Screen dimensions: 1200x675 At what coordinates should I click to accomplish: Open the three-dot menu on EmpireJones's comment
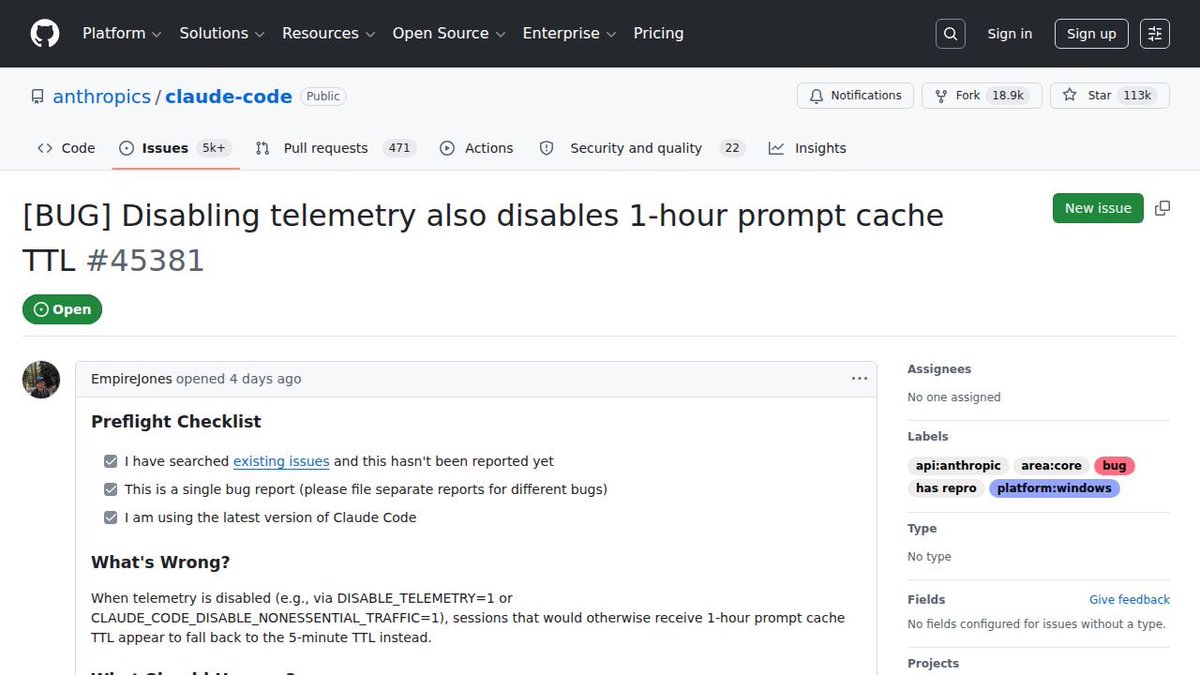pos(859,379)
